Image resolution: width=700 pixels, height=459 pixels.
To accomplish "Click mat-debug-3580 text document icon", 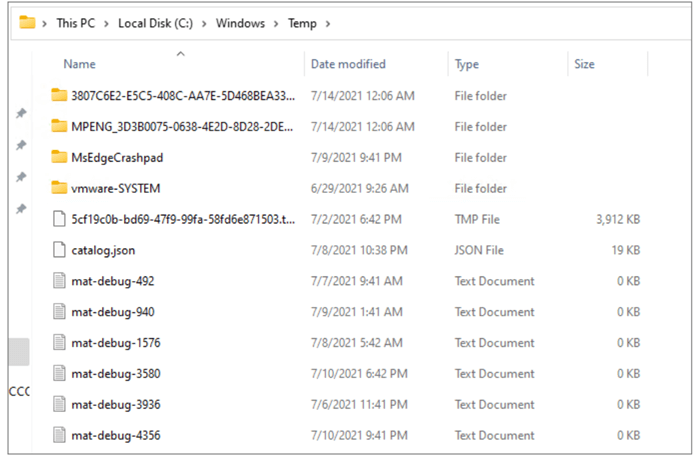I will pyautogui.click(x=59, y=373).
